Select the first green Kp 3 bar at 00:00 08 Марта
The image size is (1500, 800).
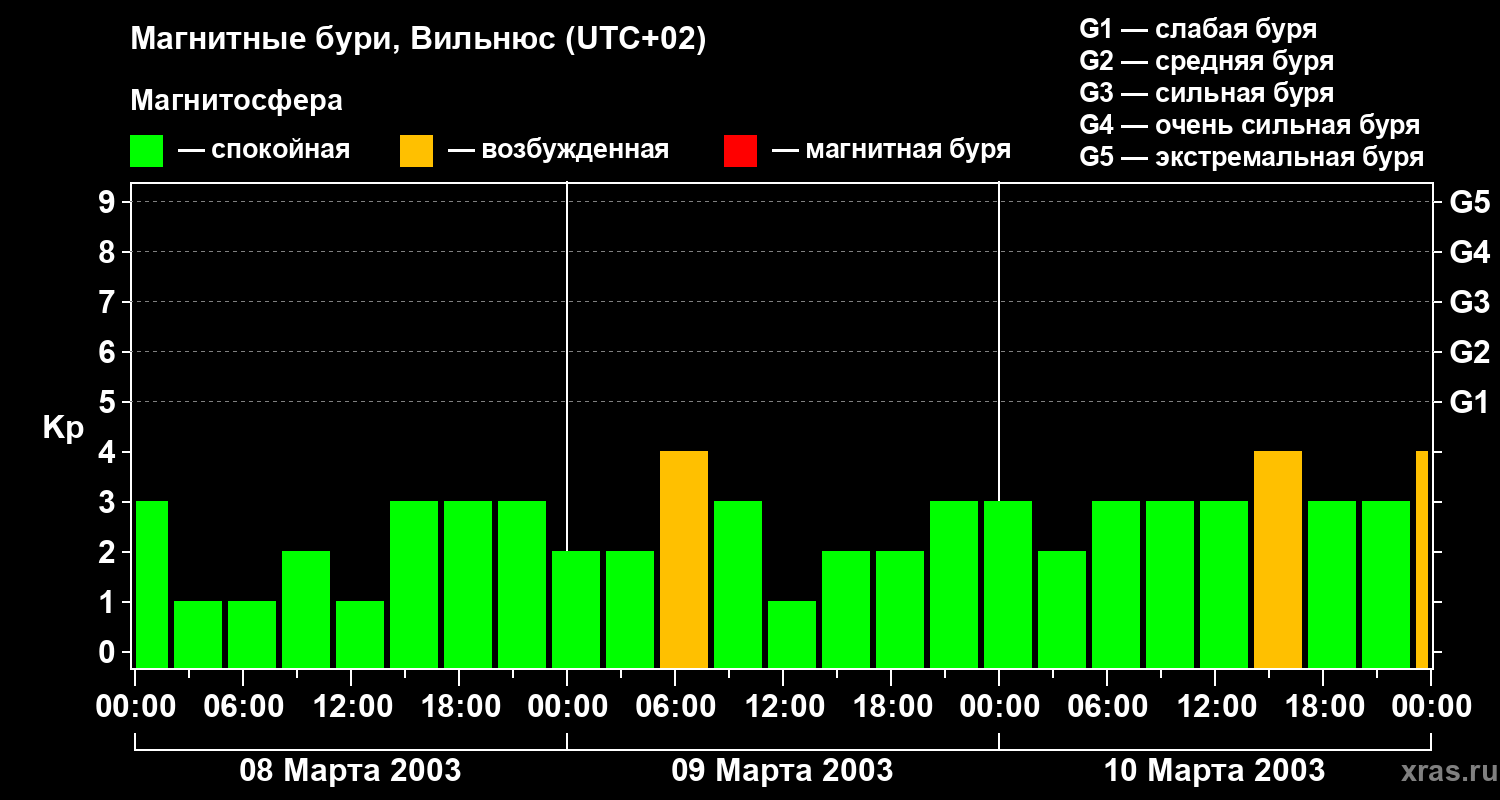click(x=152, y=585)
